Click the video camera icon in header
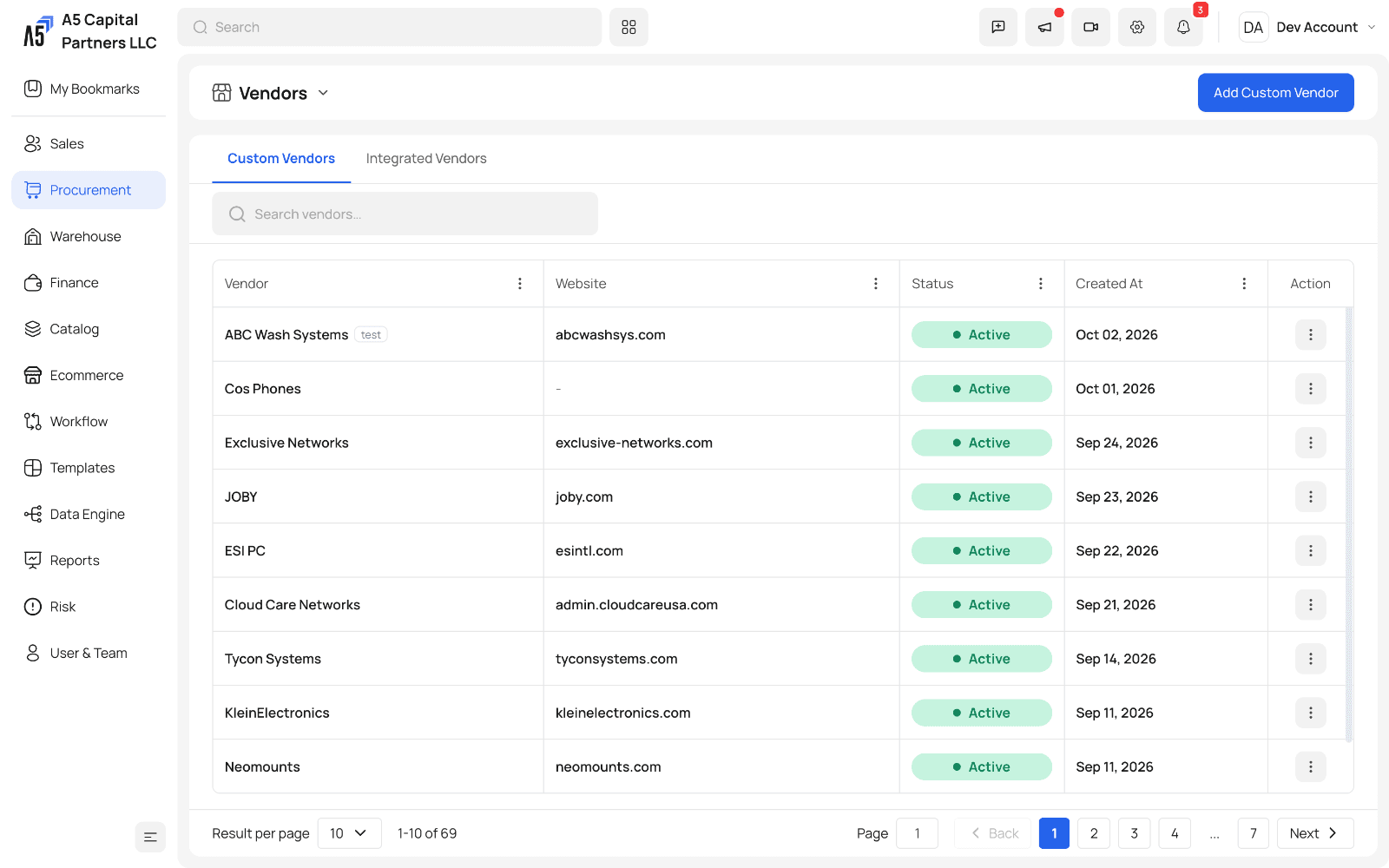This screenshot has height=868, width=1389. pos(1090,27)
